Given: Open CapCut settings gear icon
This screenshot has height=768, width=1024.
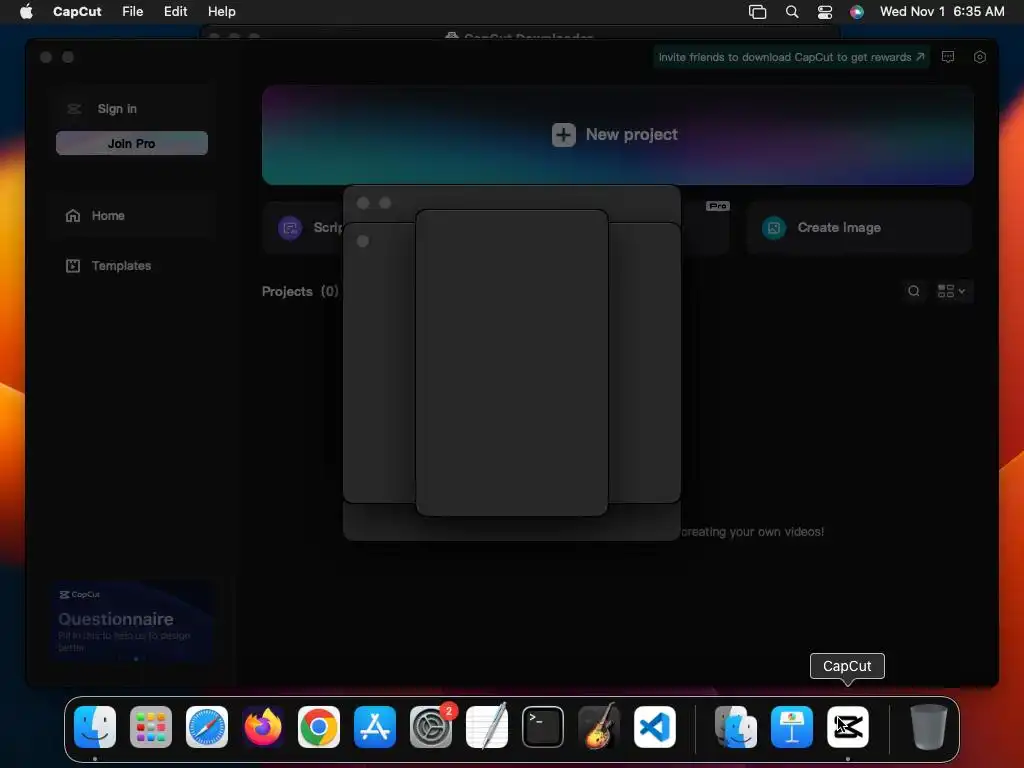Looking at the screenshot, I should (980, 57).
